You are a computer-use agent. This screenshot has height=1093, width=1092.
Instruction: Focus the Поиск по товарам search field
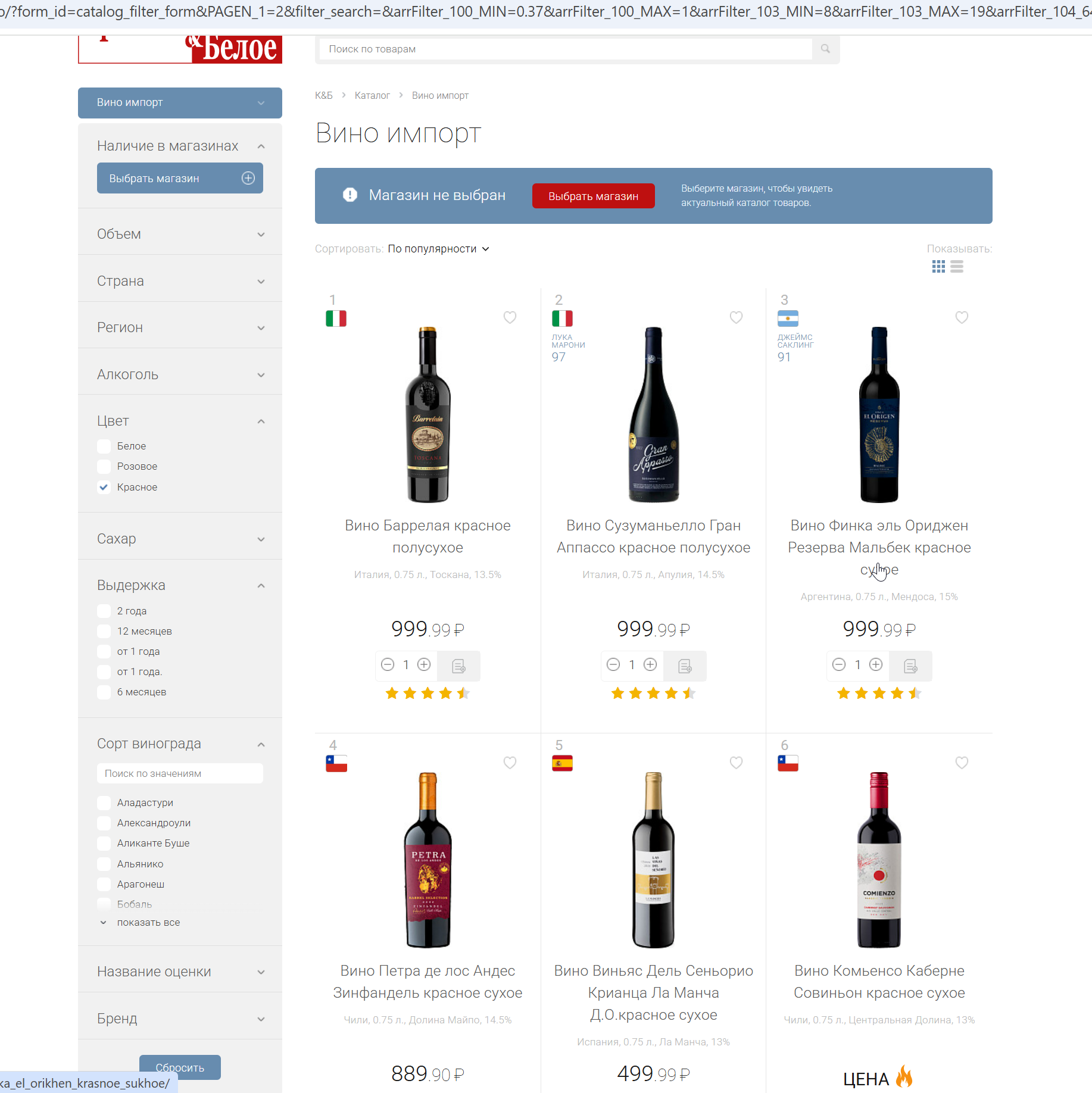[566, 49]
